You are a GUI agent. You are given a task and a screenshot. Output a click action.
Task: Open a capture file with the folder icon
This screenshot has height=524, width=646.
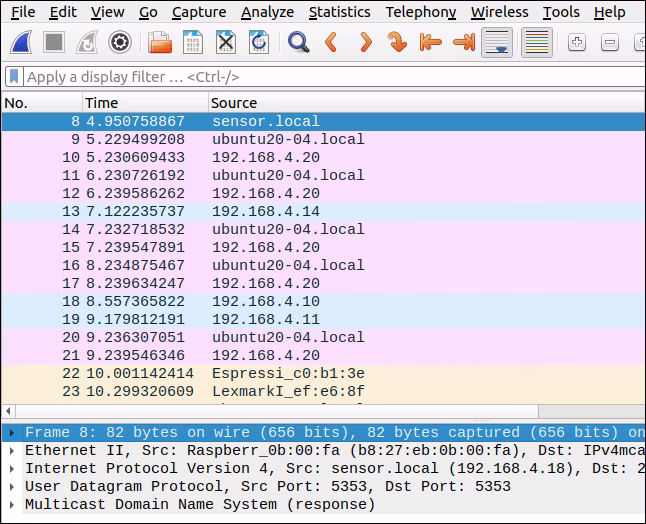(x=160, y=42)
